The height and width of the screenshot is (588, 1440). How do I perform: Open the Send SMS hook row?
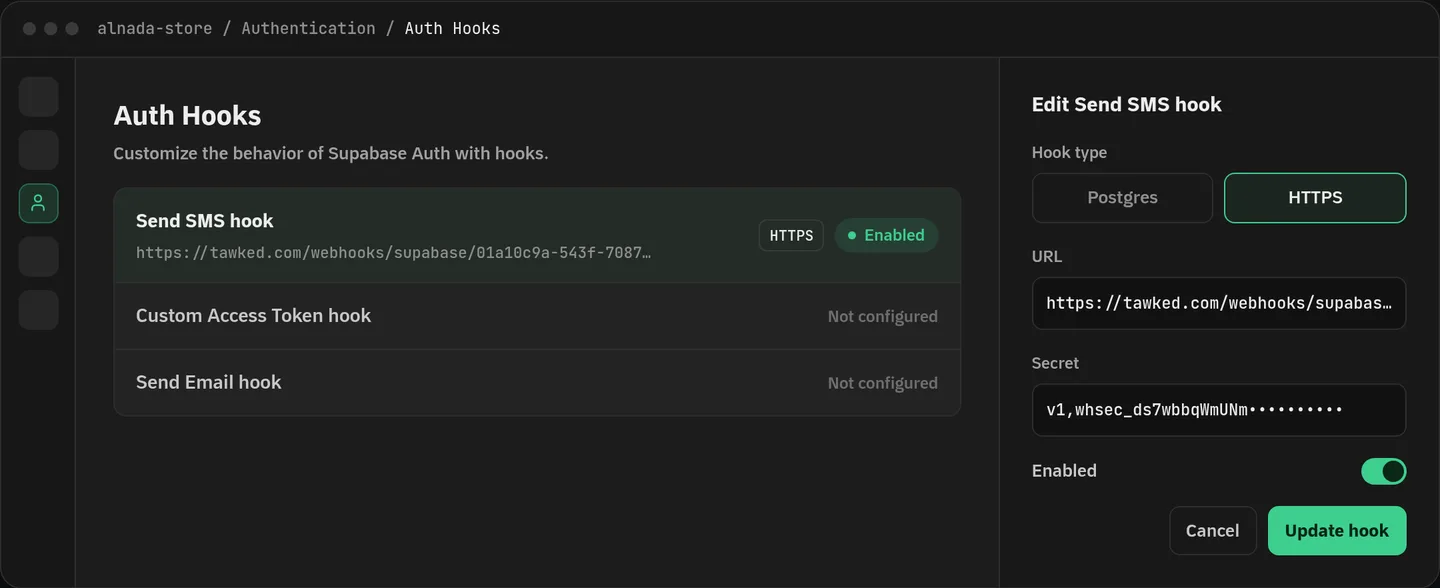[x=537, y=235]
